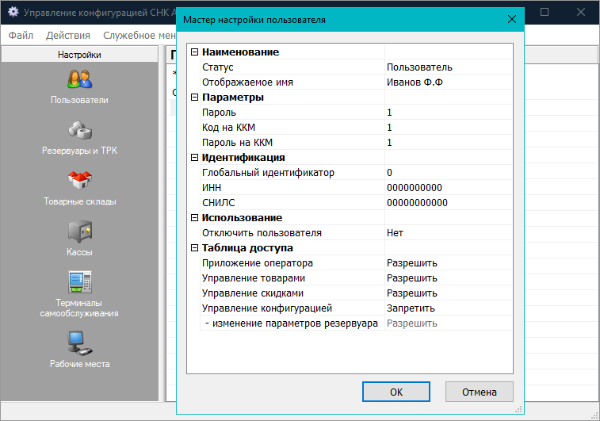Select the Рабочие места computer icon
Image resolution: width=600 pixels, height=421 pixels.
[80, 342]
